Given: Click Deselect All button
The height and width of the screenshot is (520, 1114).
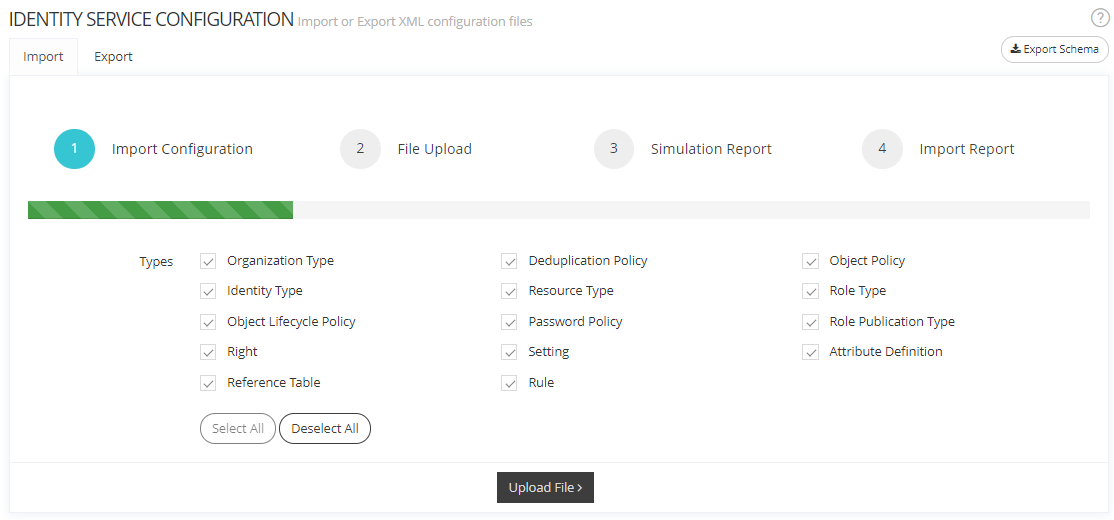Looking at the screenshot, I should click(324, 429).
